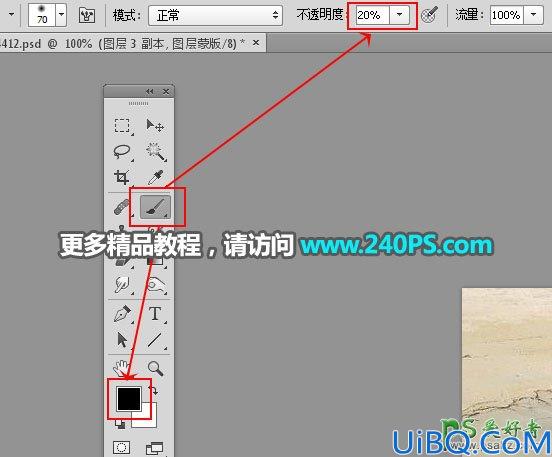Toggle Quick Mask mode
552x457 pixels.
point(121,447)
